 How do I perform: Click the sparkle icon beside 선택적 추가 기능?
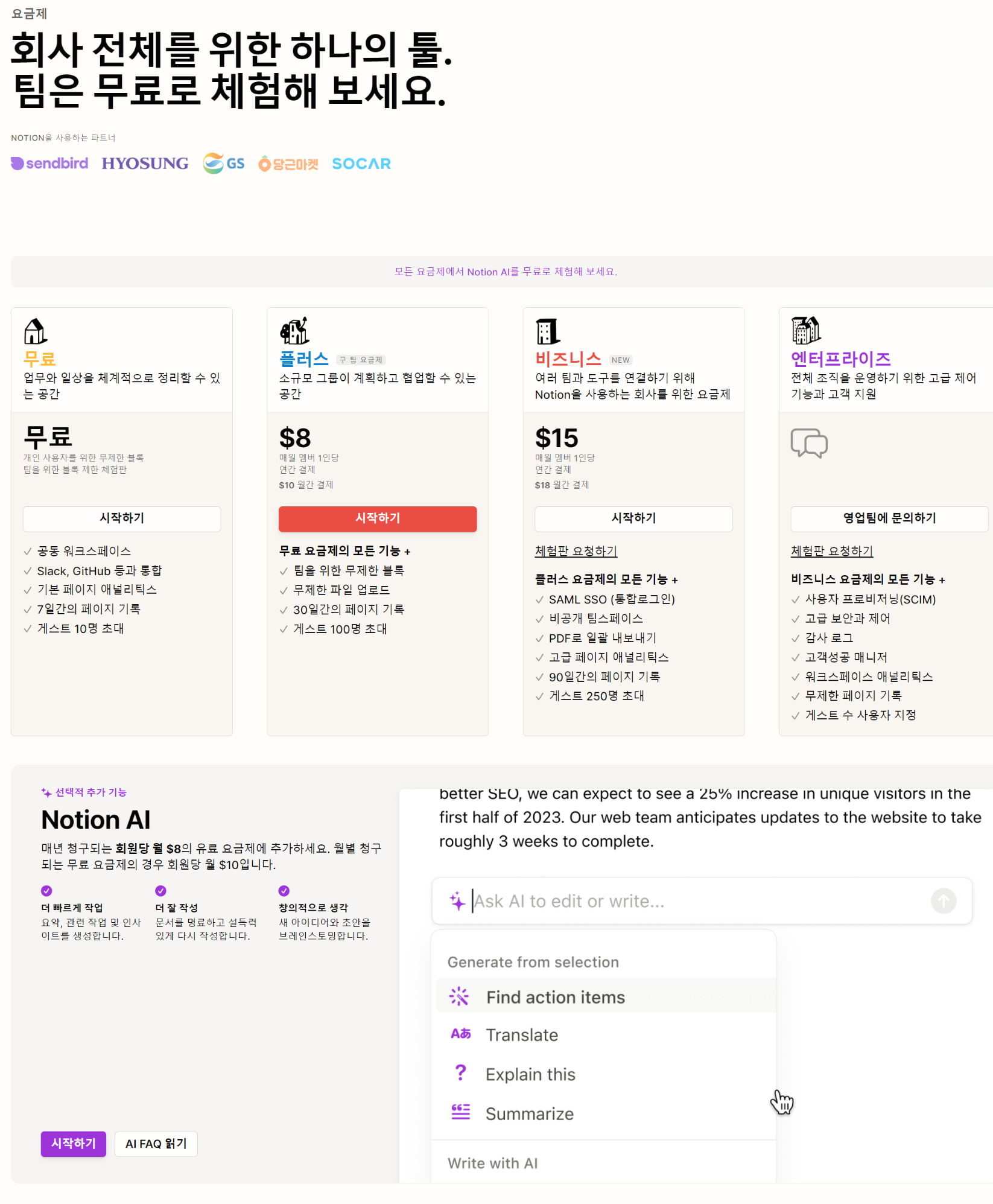[46, 792]
